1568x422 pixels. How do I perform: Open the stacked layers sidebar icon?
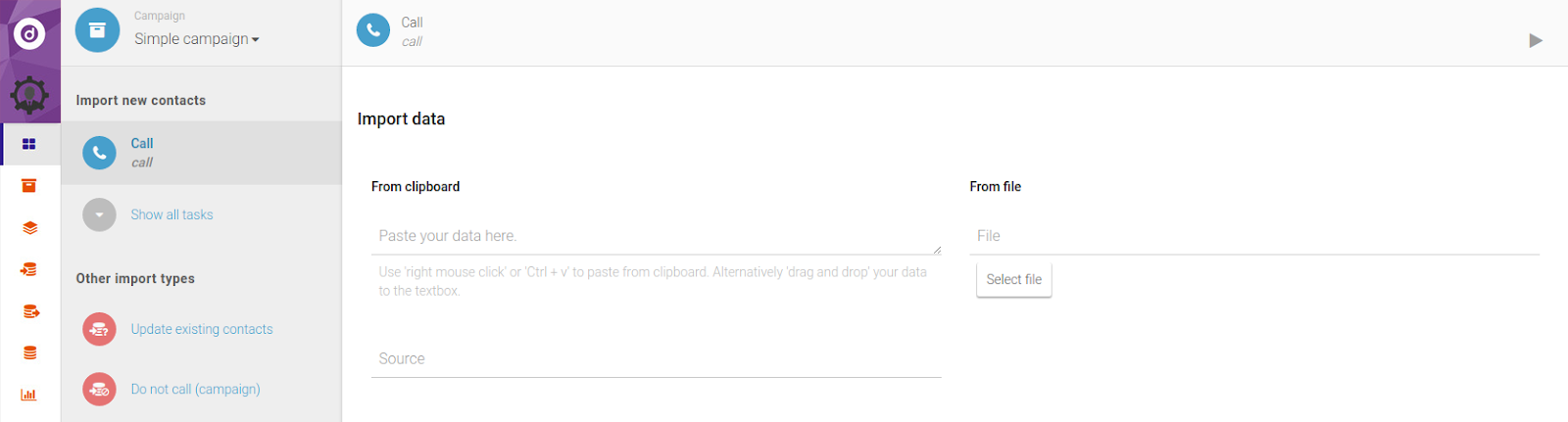[29, 228]
